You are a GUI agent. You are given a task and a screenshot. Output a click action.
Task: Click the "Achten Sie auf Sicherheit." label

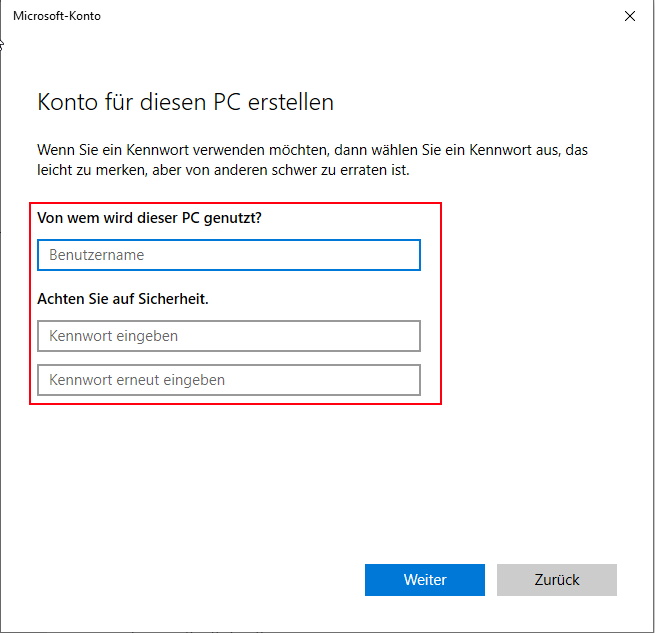(x=122, y=298)
